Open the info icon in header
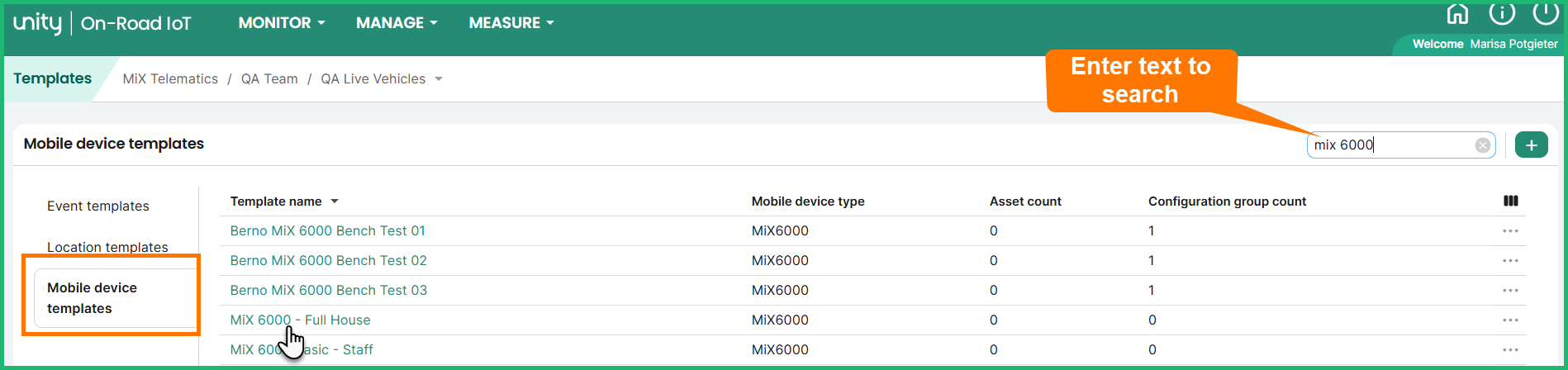 (x=1502, y=13)
